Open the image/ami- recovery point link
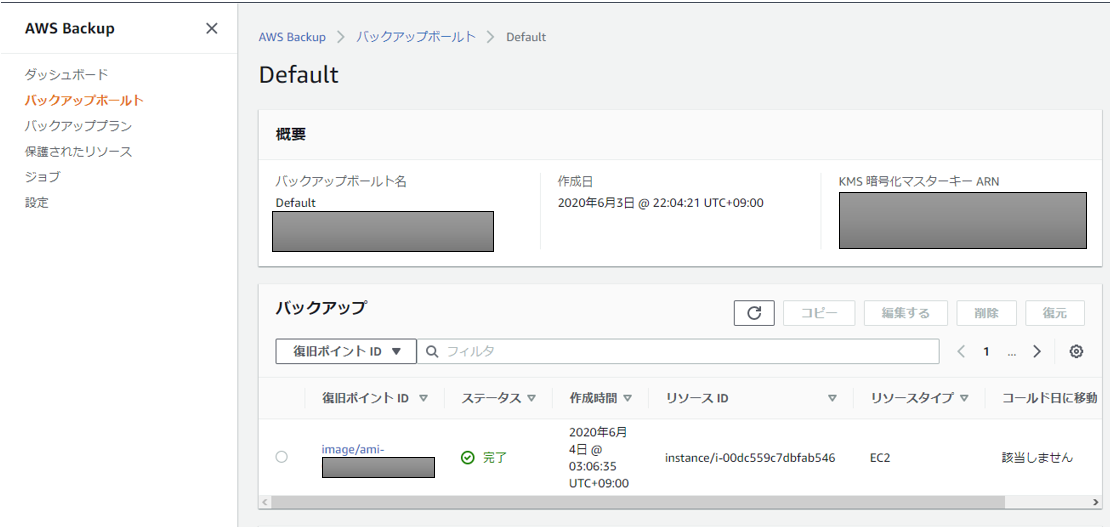The width and height of the screenshot is (1110, 527). (x=353, y=449)
